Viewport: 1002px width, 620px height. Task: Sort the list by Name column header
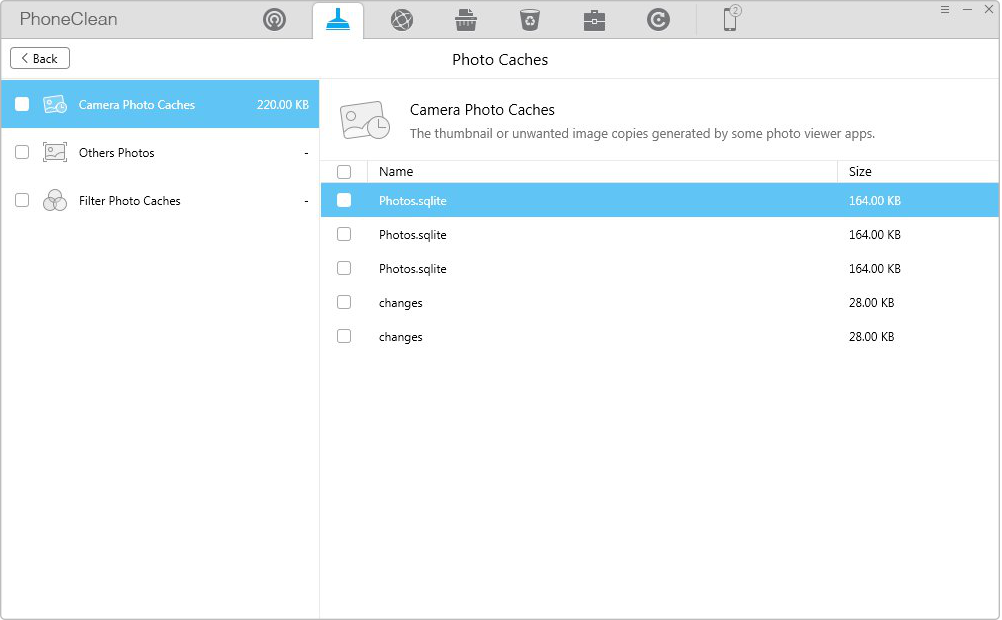coord(396,172)
